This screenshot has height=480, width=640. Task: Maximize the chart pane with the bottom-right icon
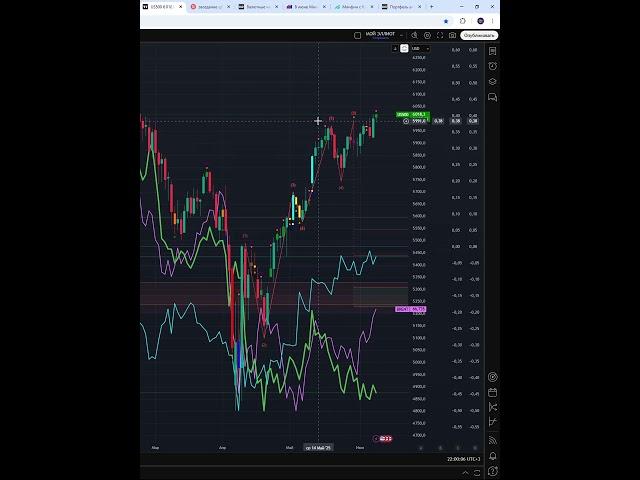(x=477, y=473)
